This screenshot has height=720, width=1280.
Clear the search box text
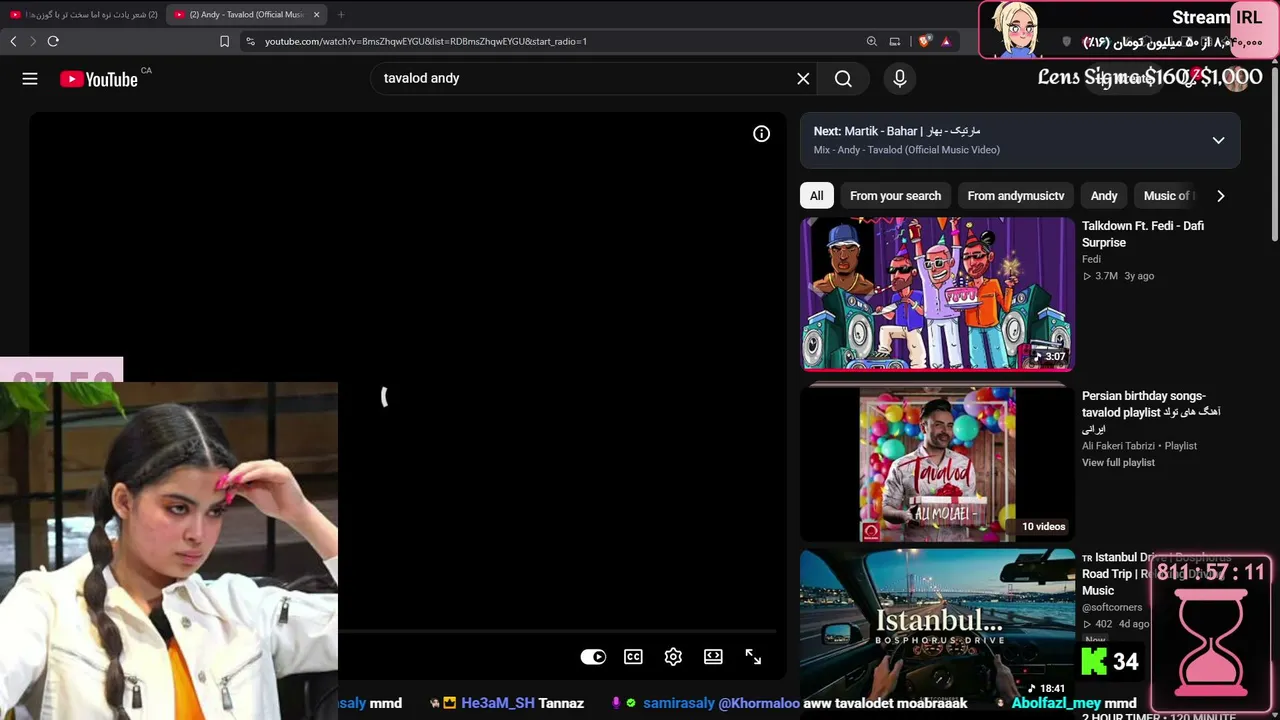tap(803, 79)
